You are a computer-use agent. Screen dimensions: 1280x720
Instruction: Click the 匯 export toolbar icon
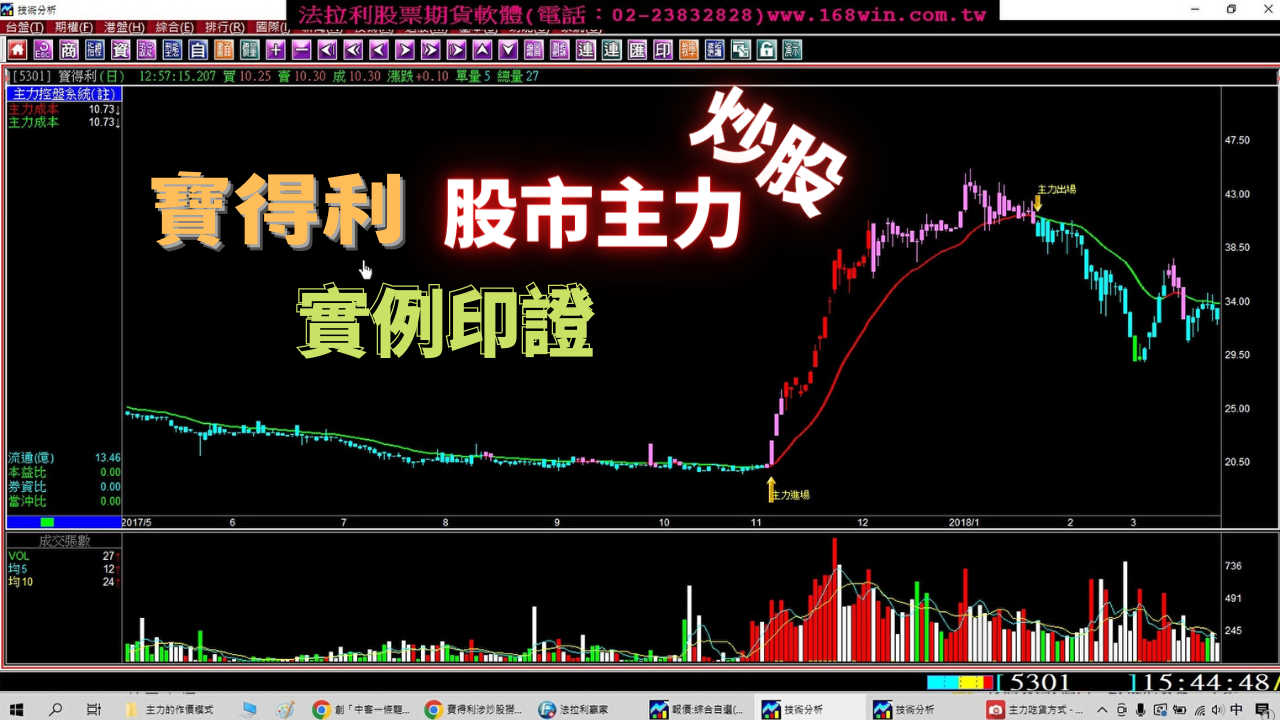[x=637, y=50]
